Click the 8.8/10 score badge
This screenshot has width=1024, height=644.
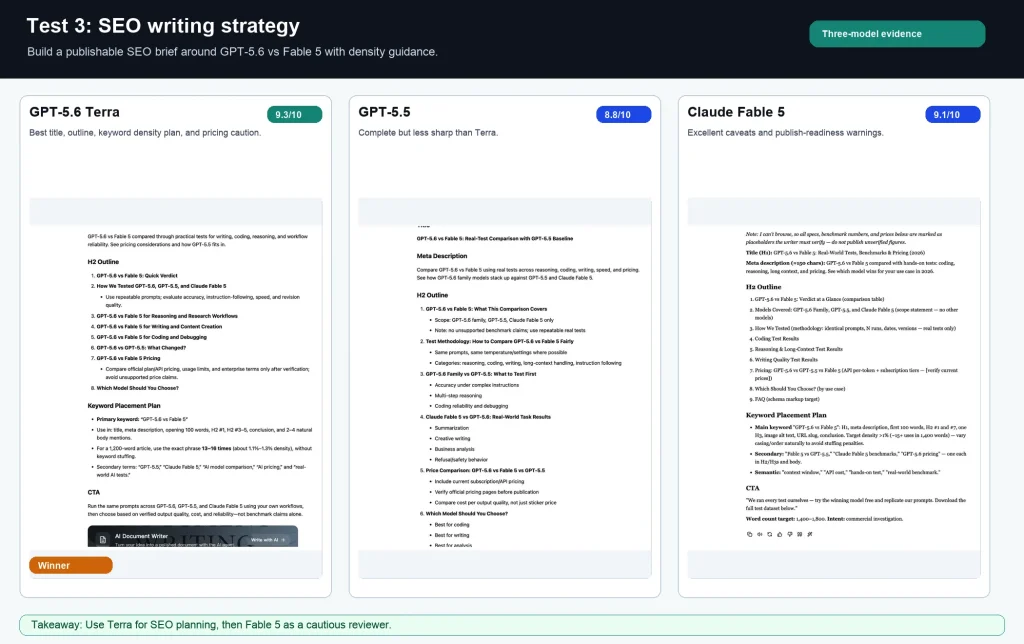pos(623,114)
